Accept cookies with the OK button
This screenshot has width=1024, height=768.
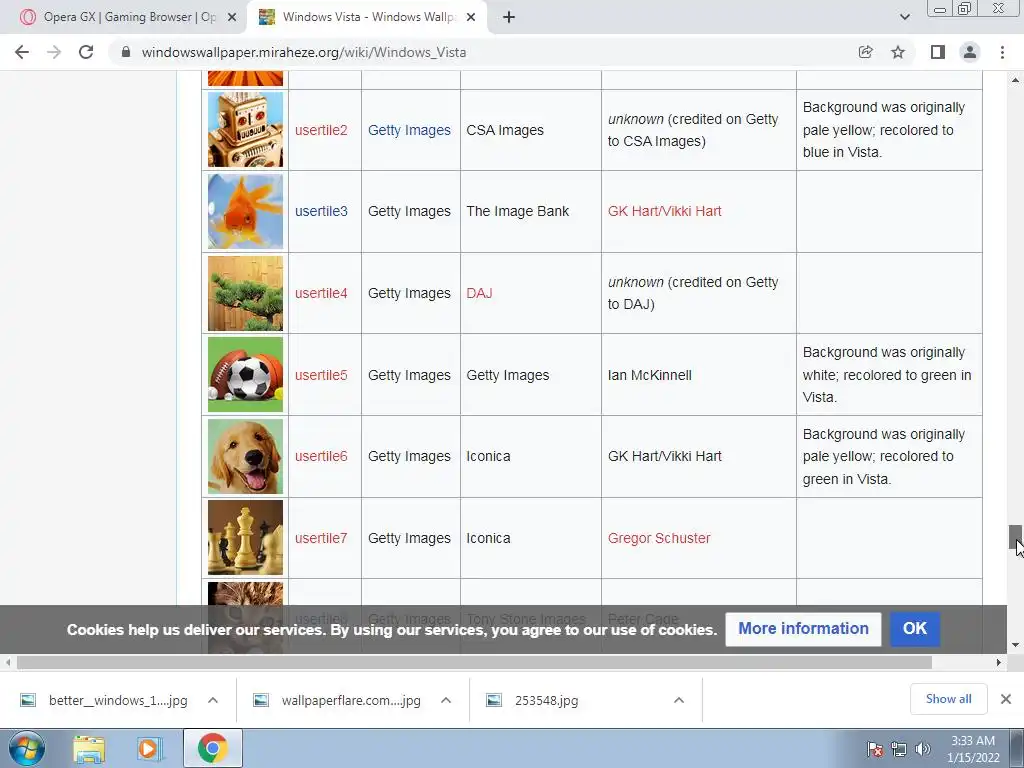pyautogui.click(x=914, y=628)
